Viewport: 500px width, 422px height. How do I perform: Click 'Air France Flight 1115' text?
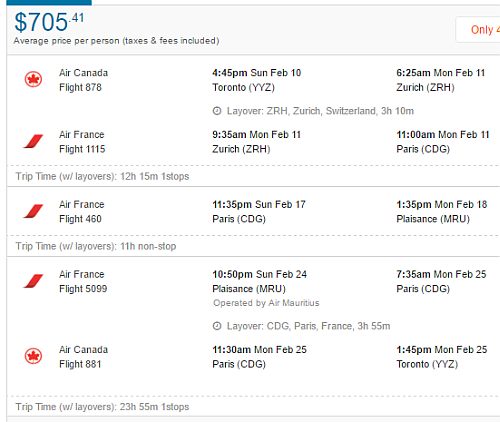coord(82,142)
